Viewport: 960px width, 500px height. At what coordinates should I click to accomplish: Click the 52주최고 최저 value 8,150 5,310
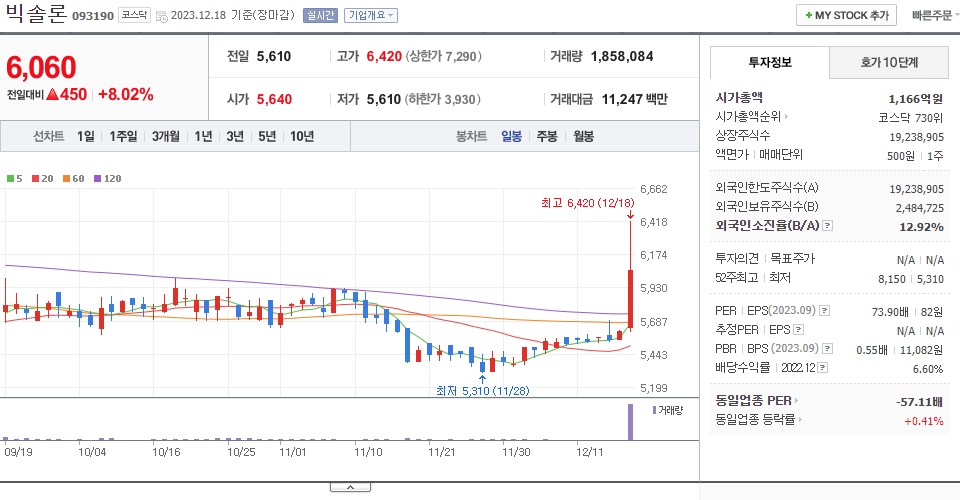coord(910,279)
